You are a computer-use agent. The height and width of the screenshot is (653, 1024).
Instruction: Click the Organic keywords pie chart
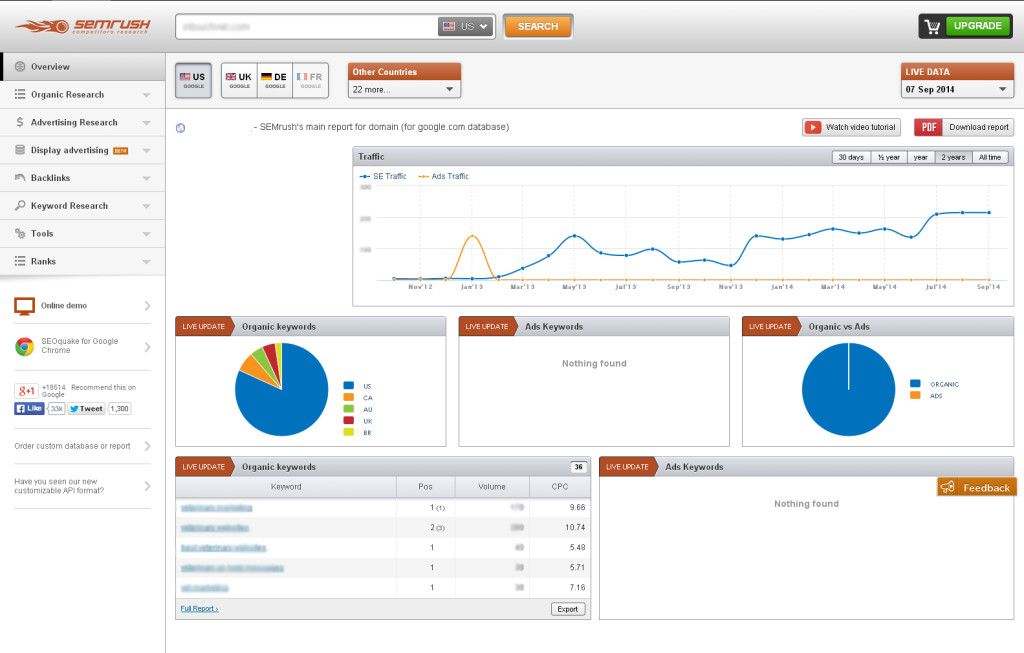(x=281, y=389)
